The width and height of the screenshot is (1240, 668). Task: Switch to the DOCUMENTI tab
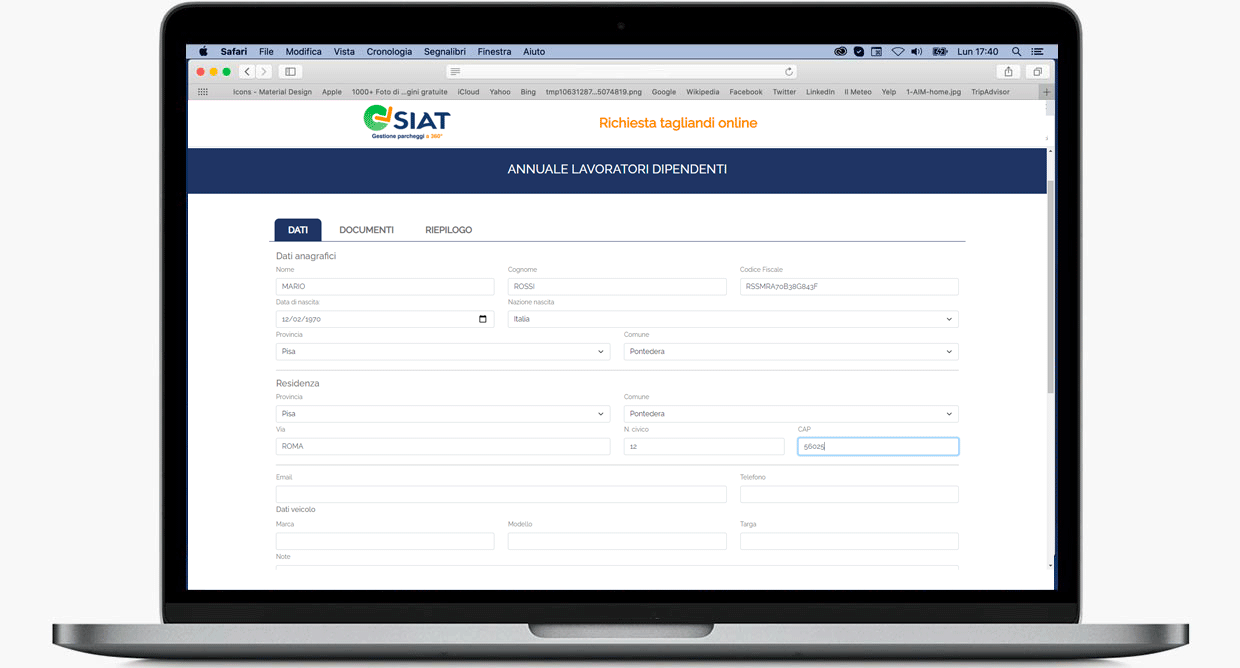[366, 230]
